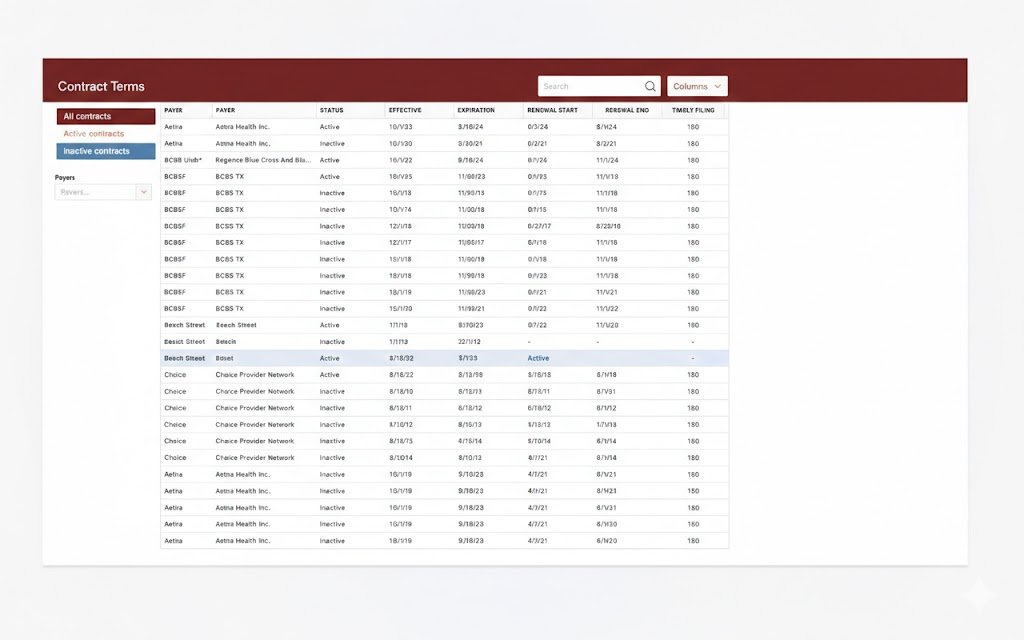Image resolution: width=1024 pixels, height=640 pixels.
Task: Select the All contracts filter
Action: 106,117
